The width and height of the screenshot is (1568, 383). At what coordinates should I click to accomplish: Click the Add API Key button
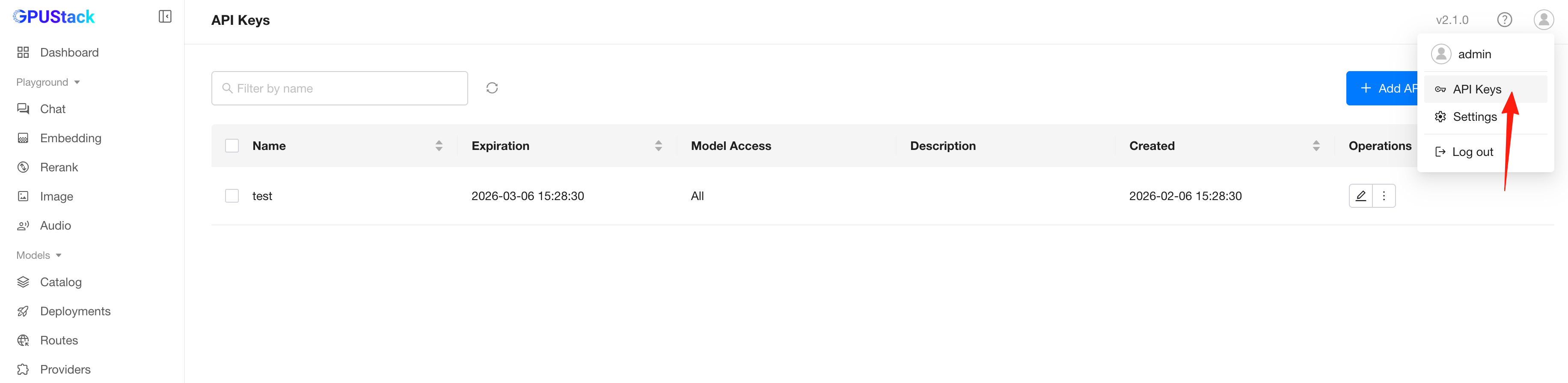[1382, 88]
